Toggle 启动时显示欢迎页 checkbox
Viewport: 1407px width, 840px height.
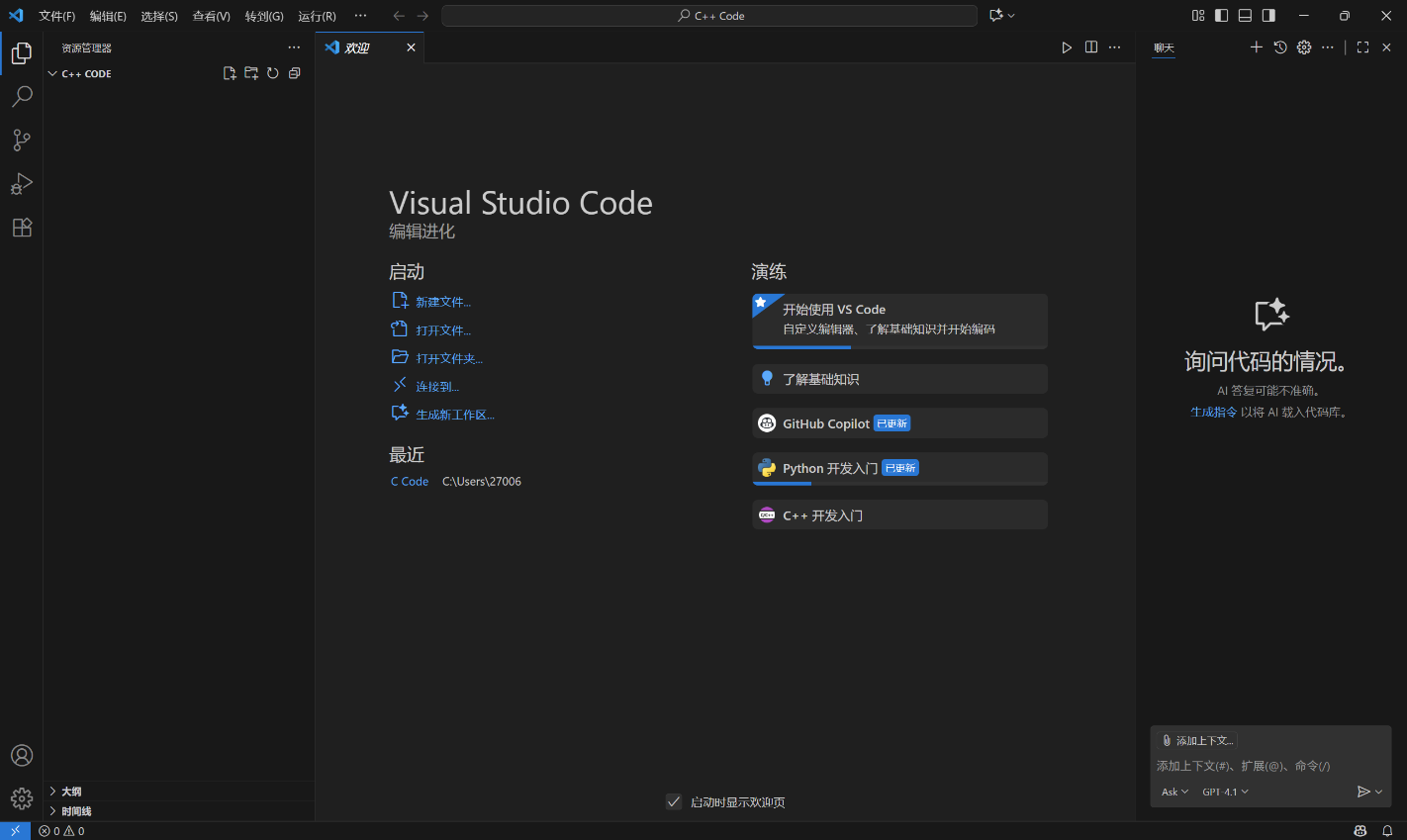coord(674,802)
